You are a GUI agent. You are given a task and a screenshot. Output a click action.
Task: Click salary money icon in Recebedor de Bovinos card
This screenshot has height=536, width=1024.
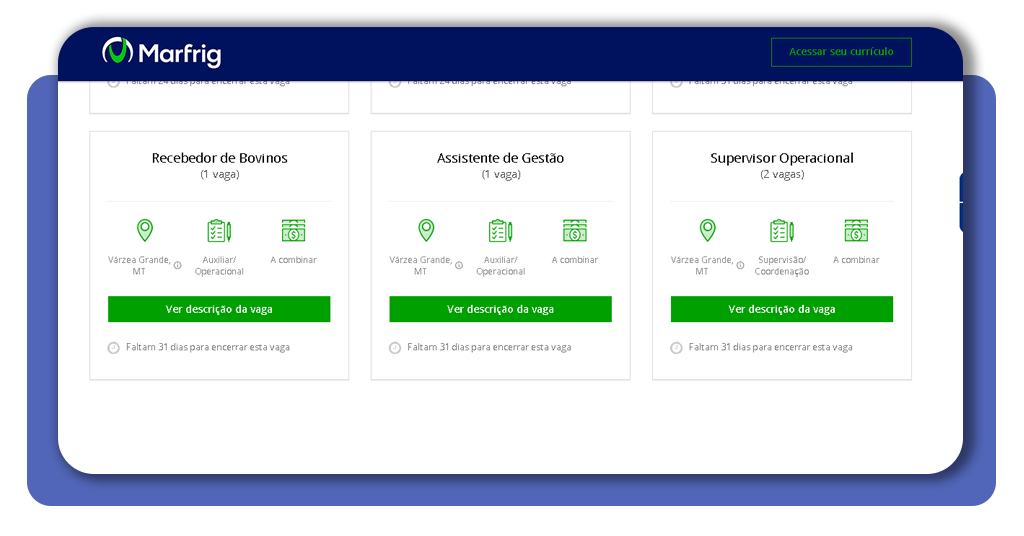click(293, 231)
